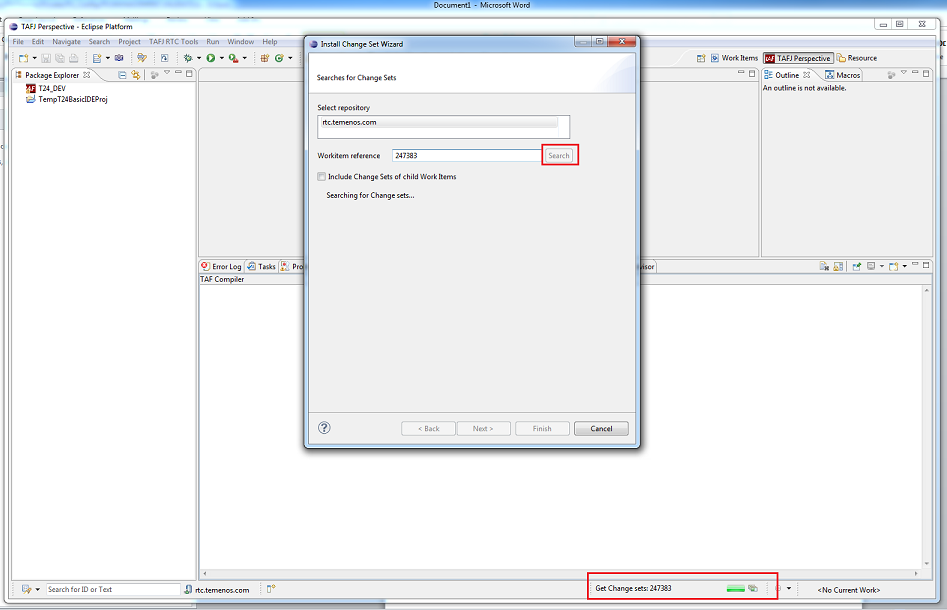Screen dimensions: 947x610
Task: Open Package Explorer view menu triangle
Action: [166, 75]
